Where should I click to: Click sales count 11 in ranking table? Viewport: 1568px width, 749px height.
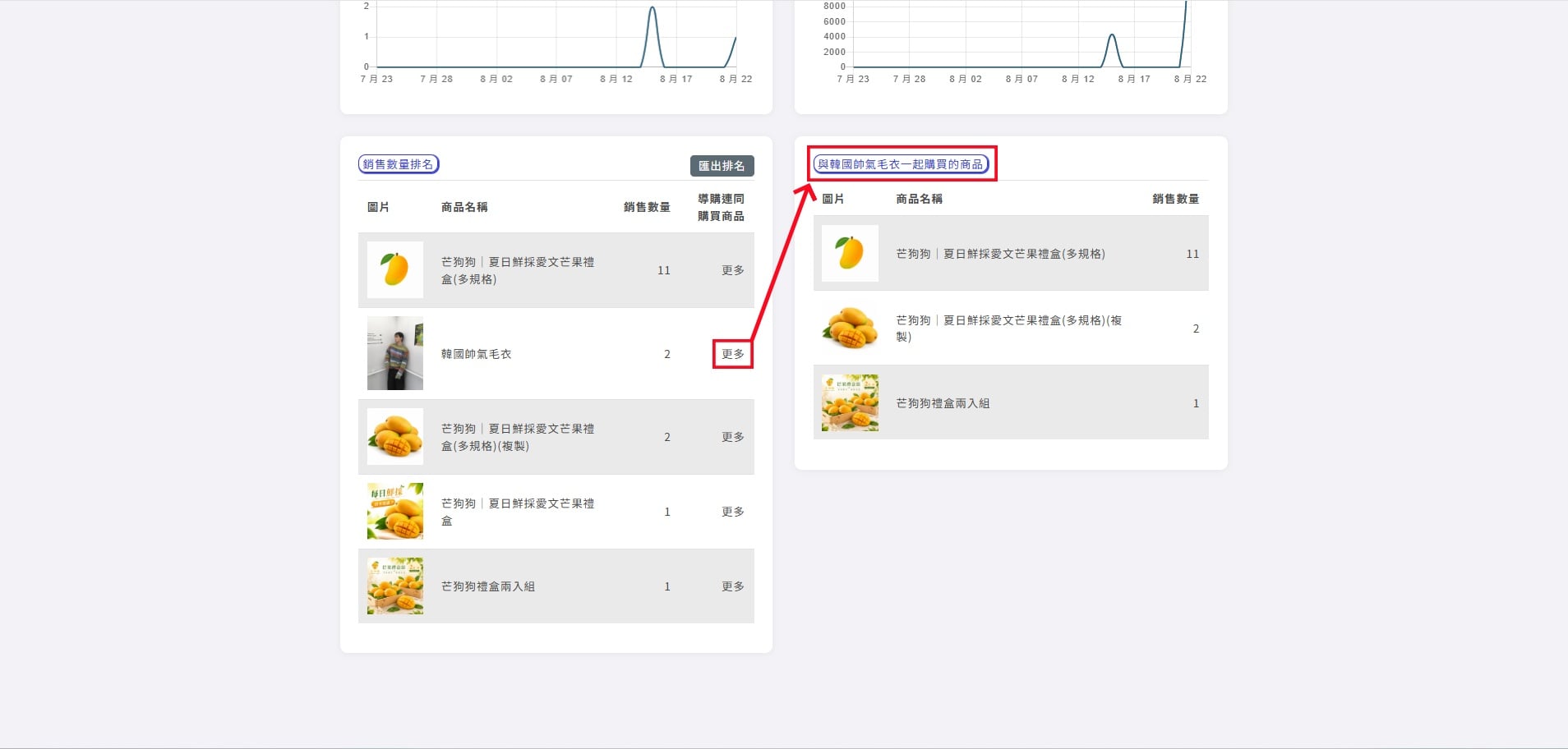tap(664, 270)
